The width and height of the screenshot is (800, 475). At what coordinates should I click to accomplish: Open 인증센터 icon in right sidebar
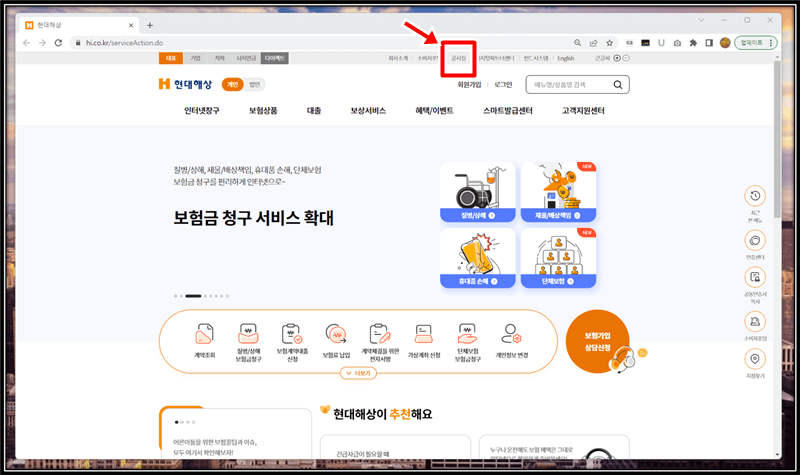click(755, 240)
